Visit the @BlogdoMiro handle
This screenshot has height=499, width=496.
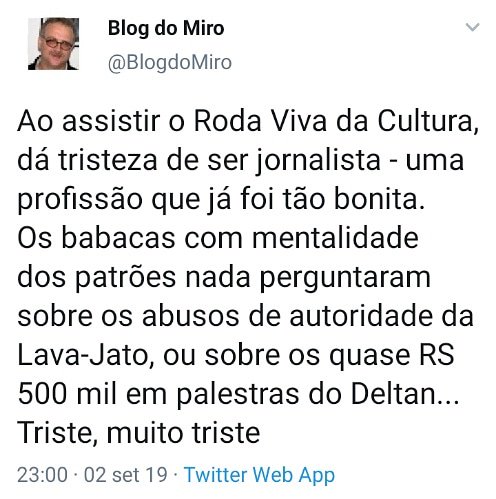[170, 62]
